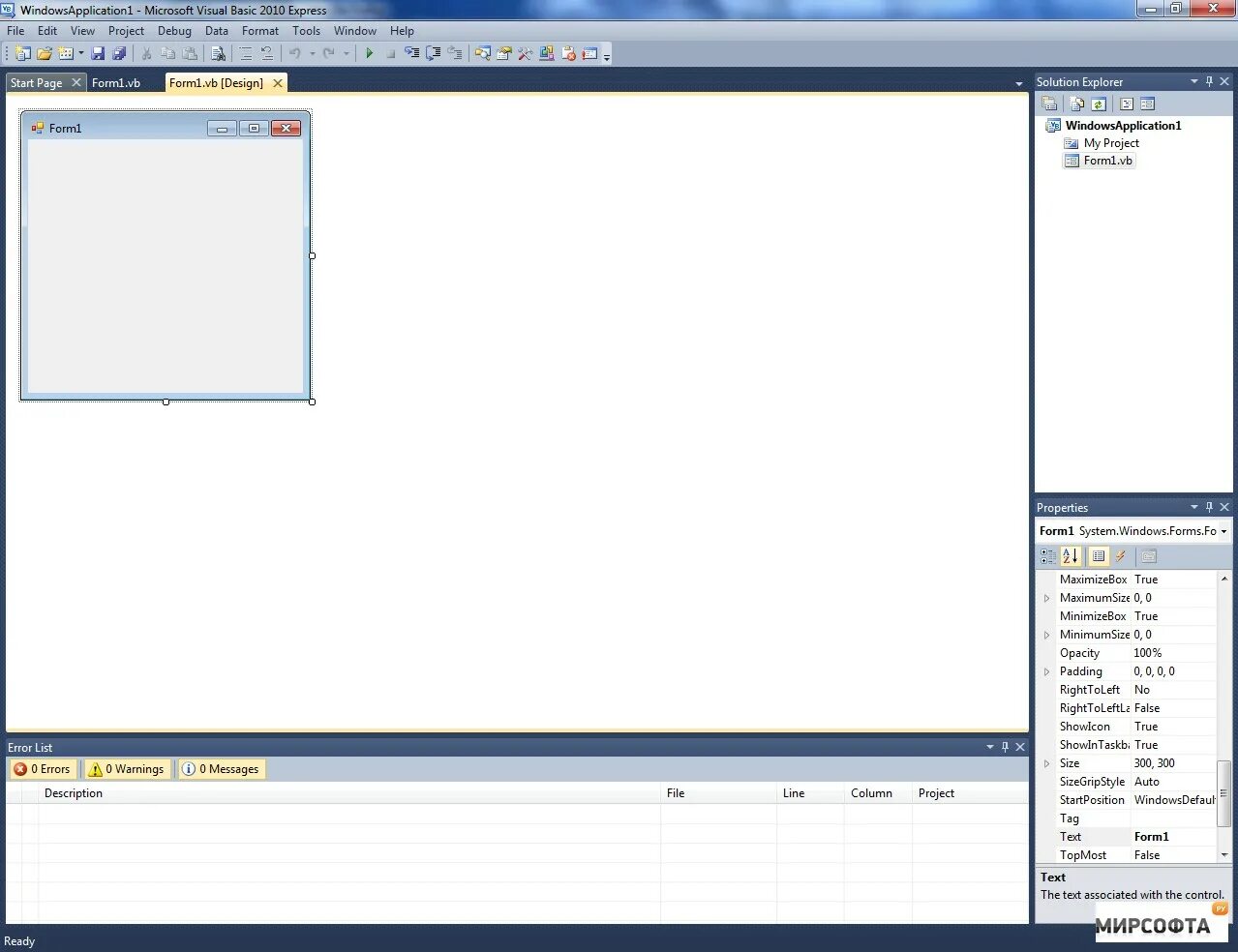
Task: Save Form1.vb with the floppy disk icon
Action: [x=98, y=53]
